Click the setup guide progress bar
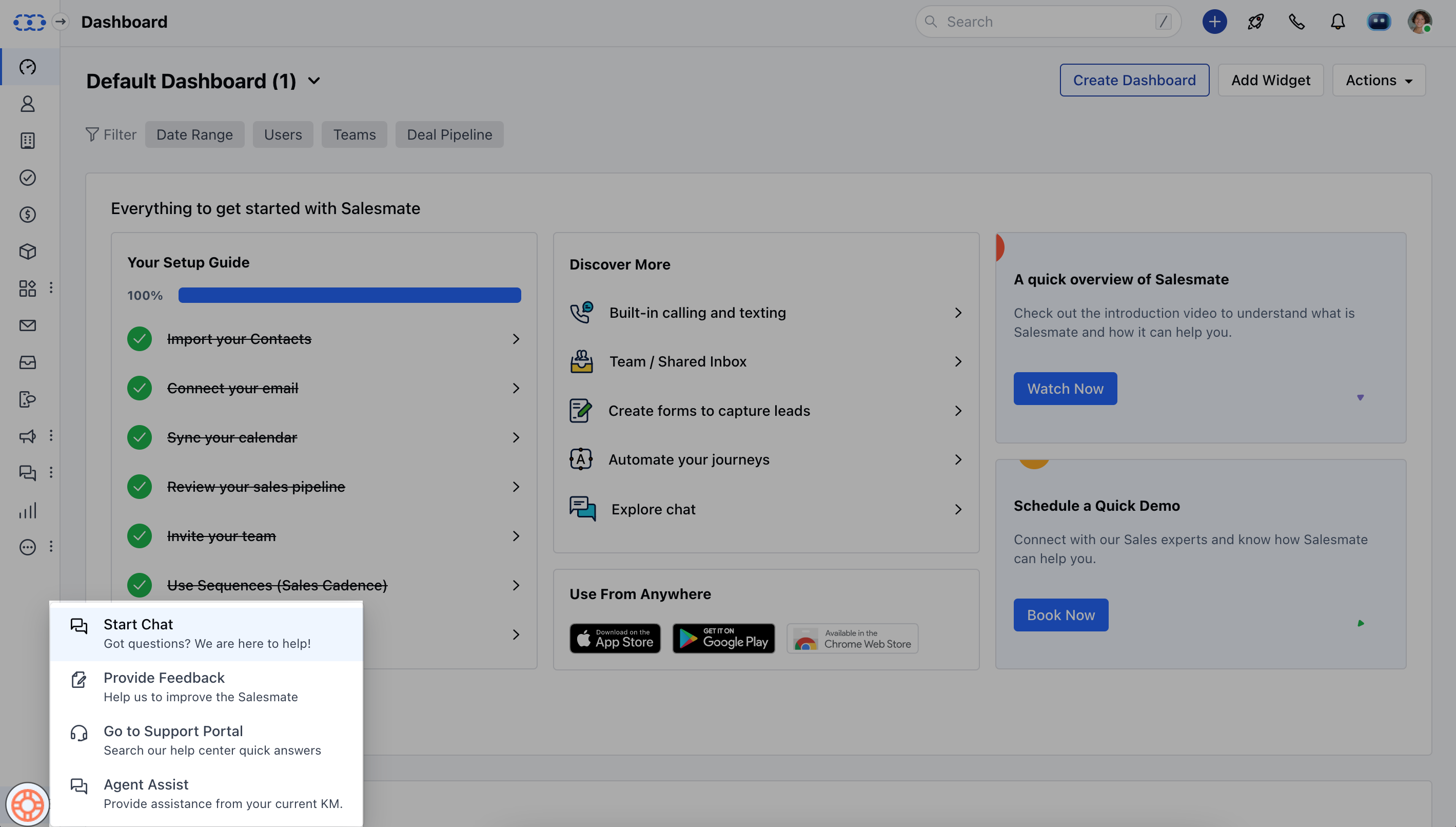Viewport: 1456px width, 827px height. pyautogui.click(x=349, y=295)
